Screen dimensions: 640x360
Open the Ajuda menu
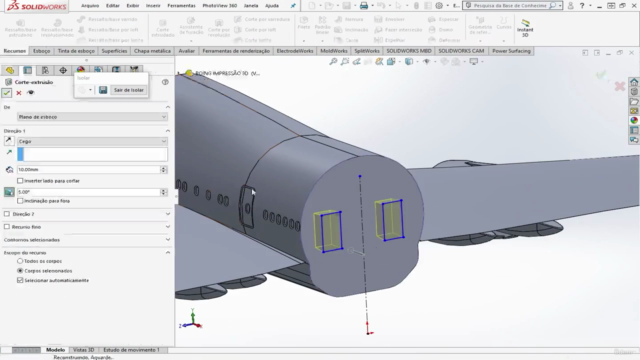pyautogui.click(x=272, y=6)
